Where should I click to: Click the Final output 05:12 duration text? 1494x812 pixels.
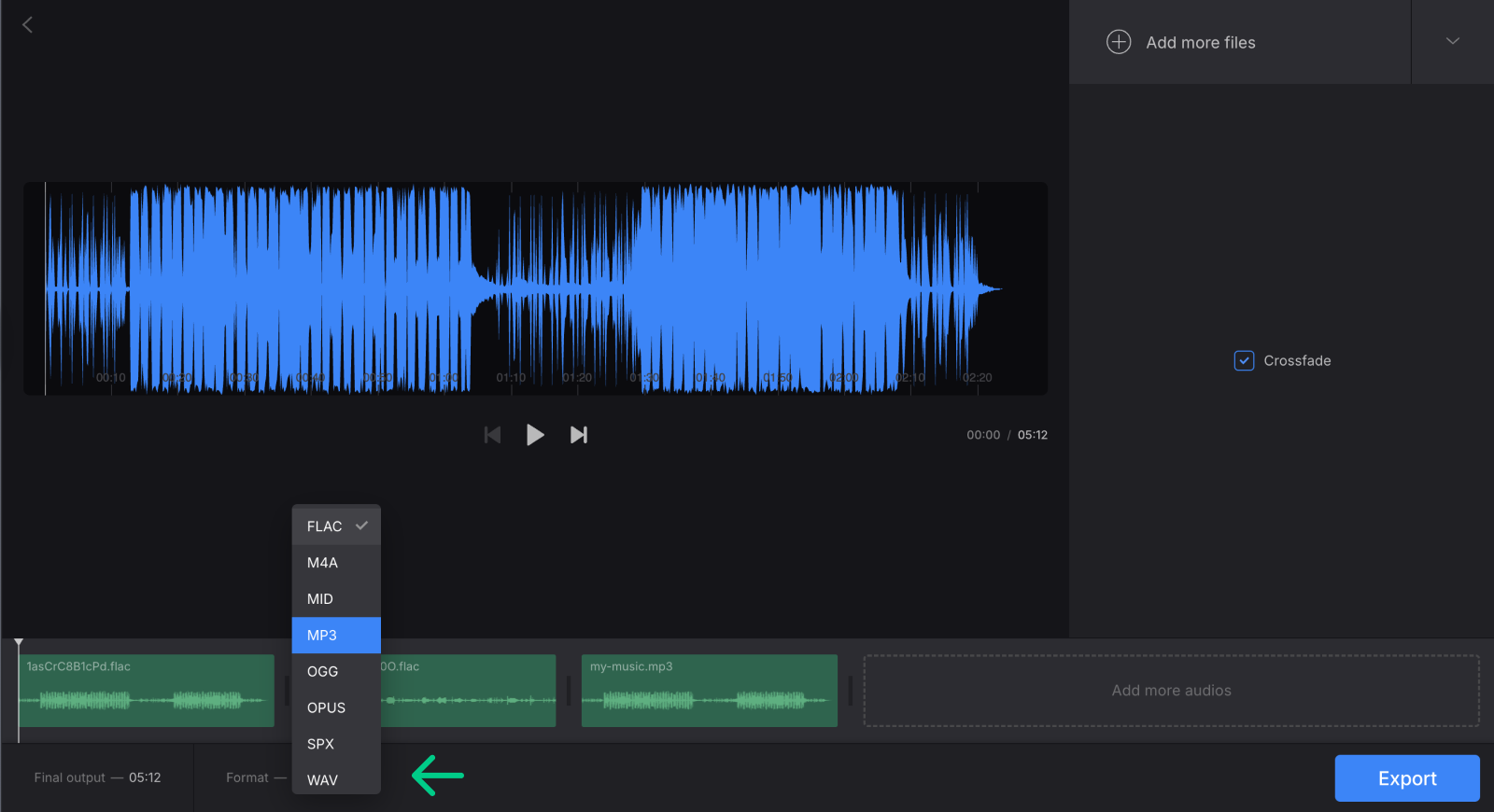coord(97,777)
